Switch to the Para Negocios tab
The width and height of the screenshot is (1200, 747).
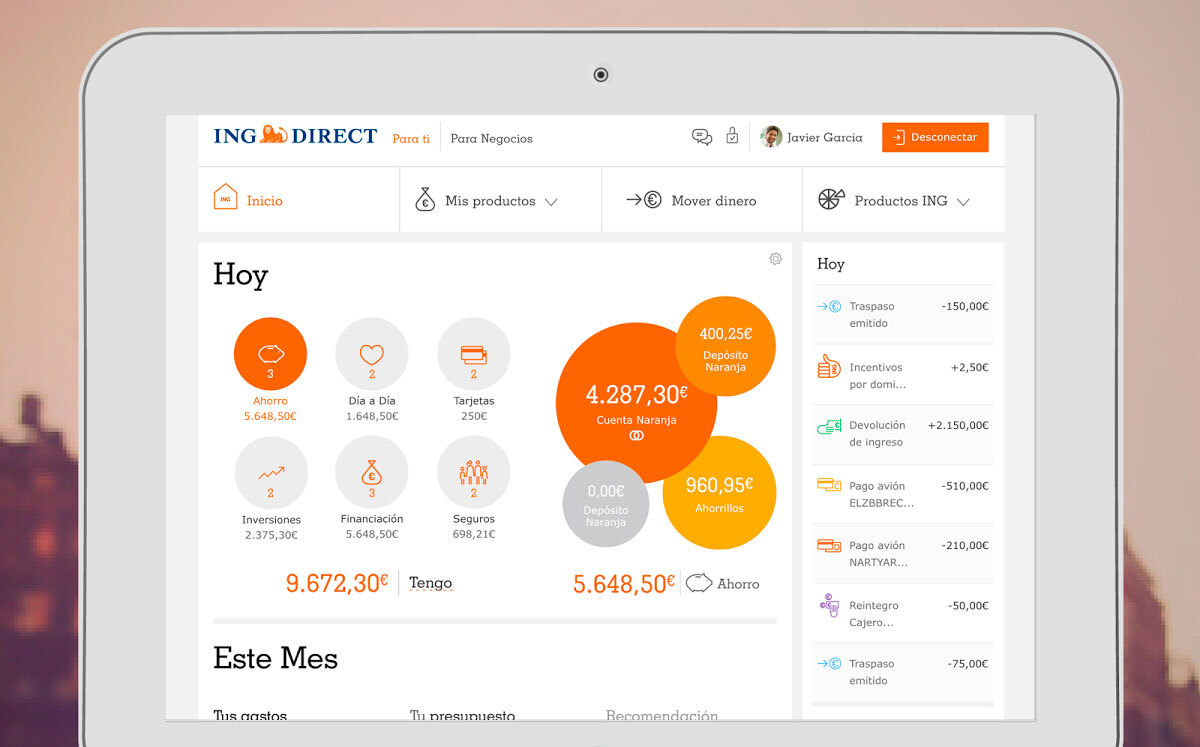[x=491, y=139]
